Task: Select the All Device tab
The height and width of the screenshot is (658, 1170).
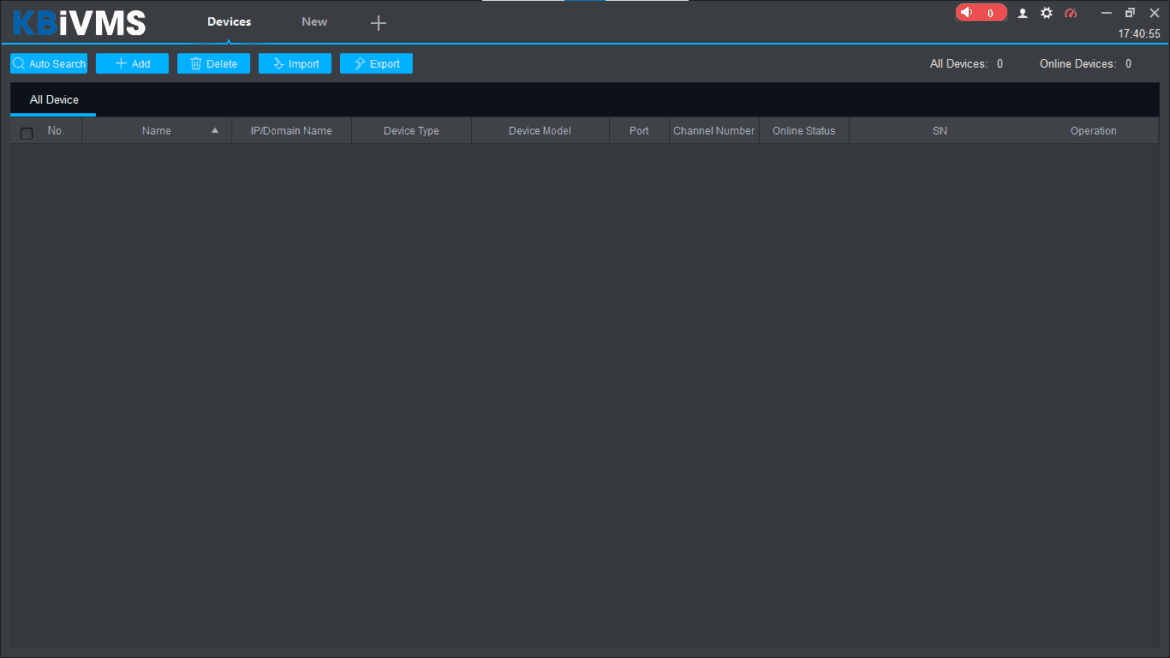Action: 54,99
